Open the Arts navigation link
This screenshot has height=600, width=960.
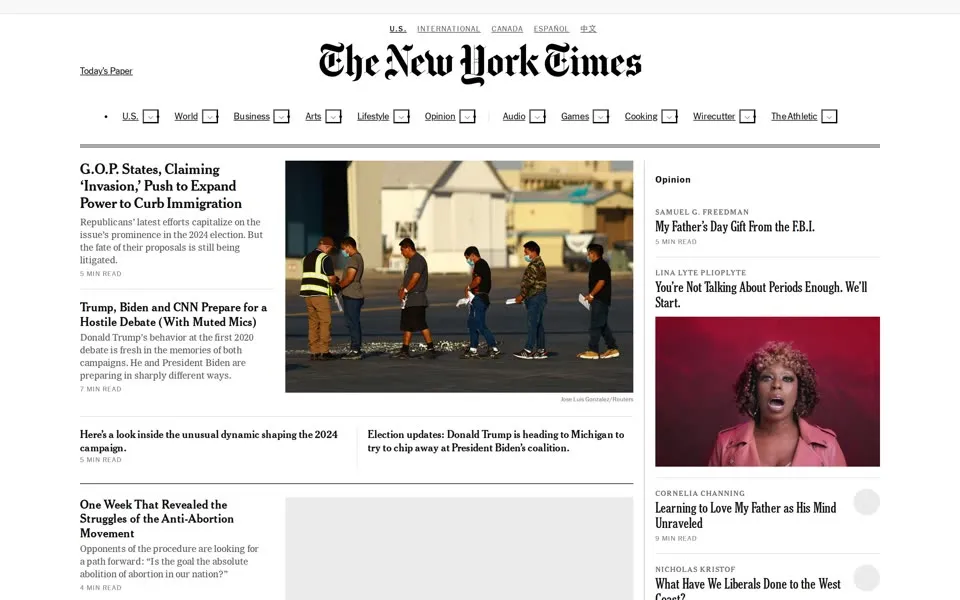click(x=313, y=116)
